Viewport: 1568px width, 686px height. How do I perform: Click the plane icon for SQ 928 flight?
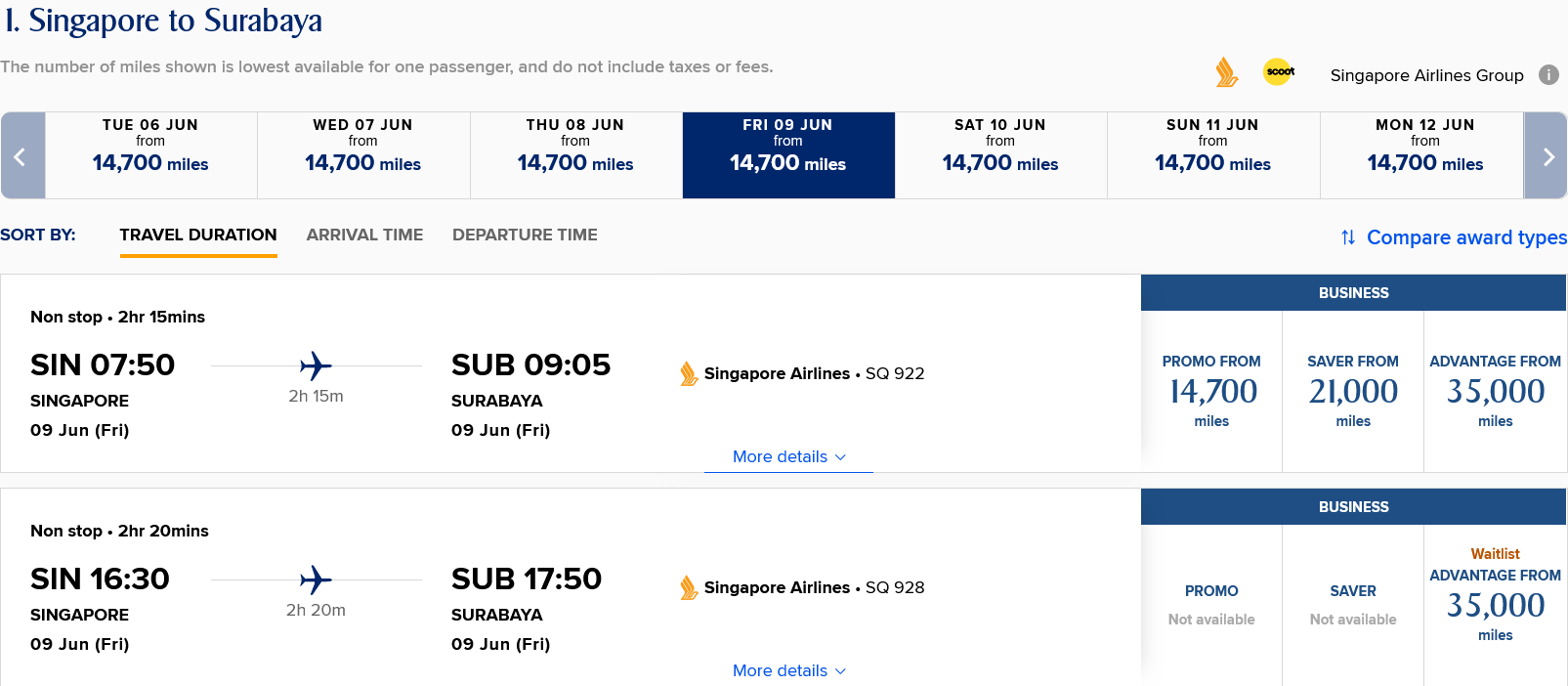[316, 580]
